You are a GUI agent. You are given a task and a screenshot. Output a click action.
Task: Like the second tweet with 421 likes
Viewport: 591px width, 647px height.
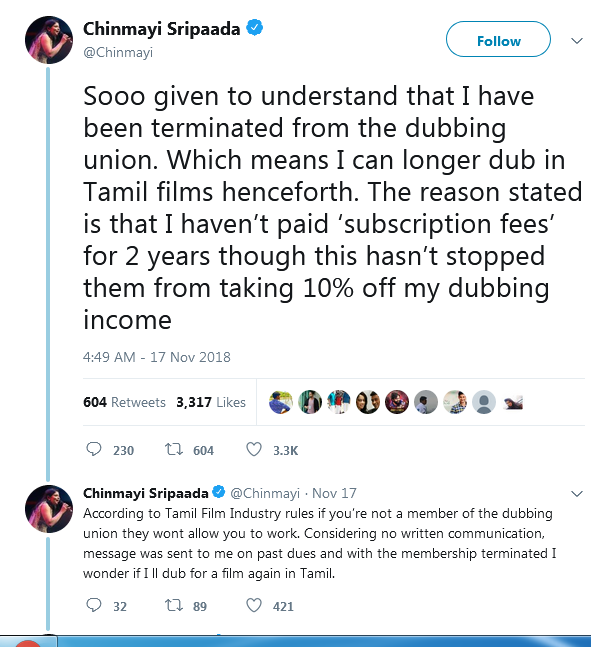point(254,605)
